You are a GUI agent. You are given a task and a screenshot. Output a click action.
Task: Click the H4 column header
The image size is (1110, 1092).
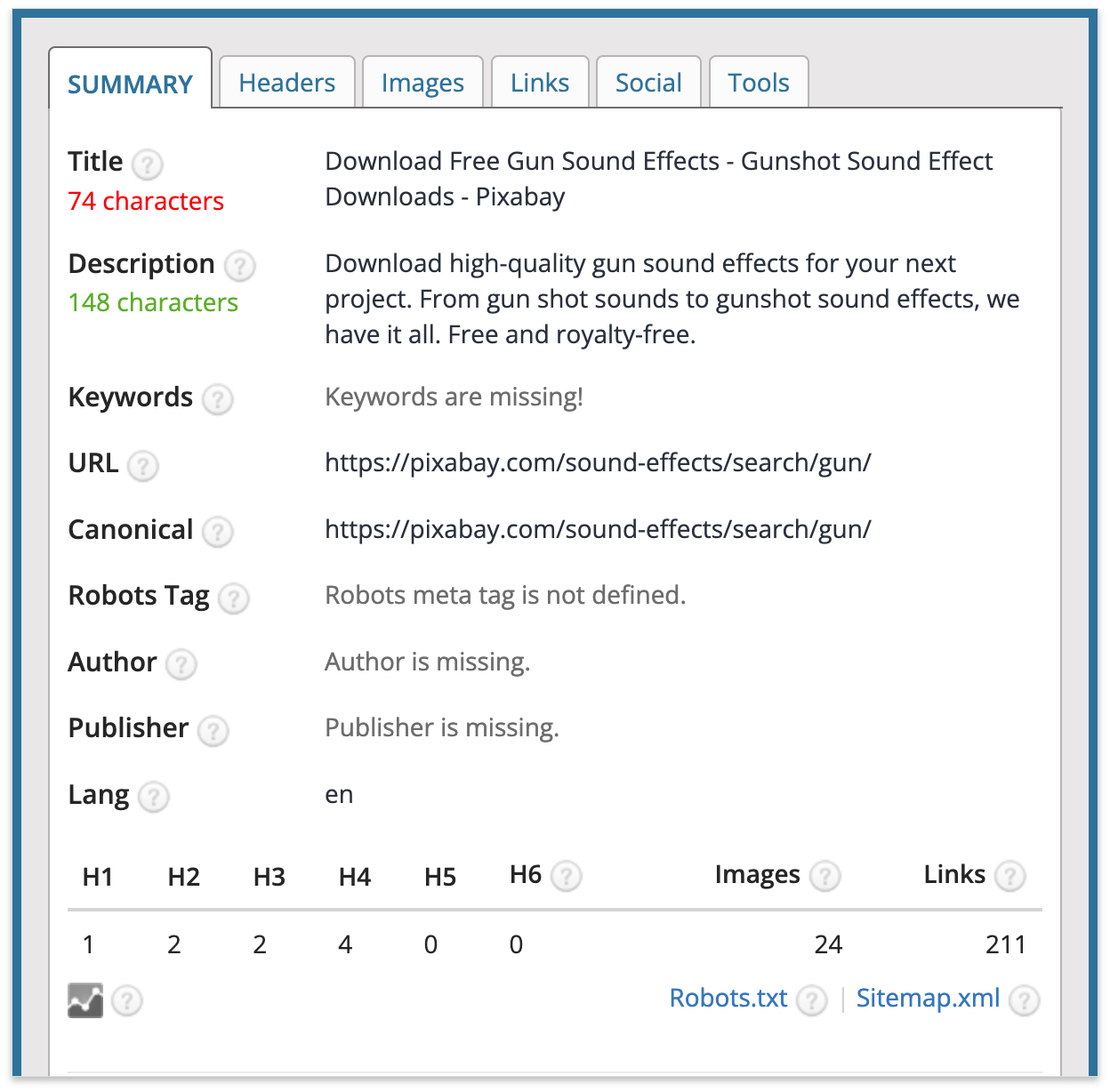355,877
